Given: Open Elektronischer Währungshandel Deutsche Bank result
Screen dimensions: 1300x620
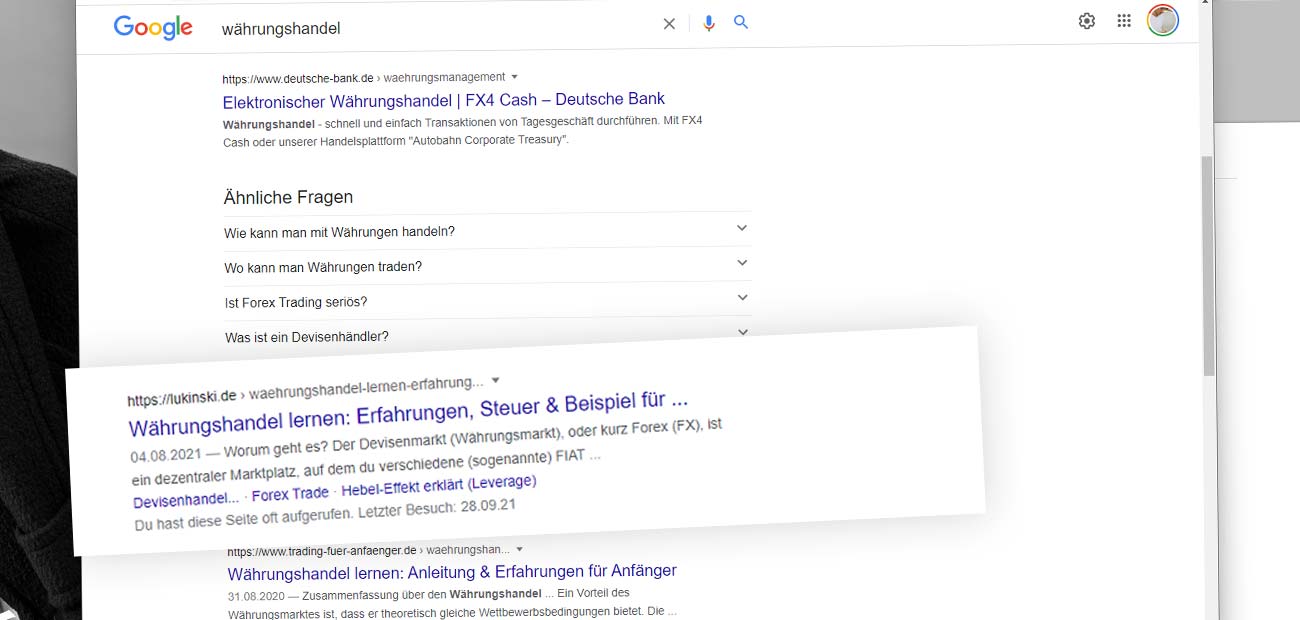Looking at the screenshot, I should point(444,99).
